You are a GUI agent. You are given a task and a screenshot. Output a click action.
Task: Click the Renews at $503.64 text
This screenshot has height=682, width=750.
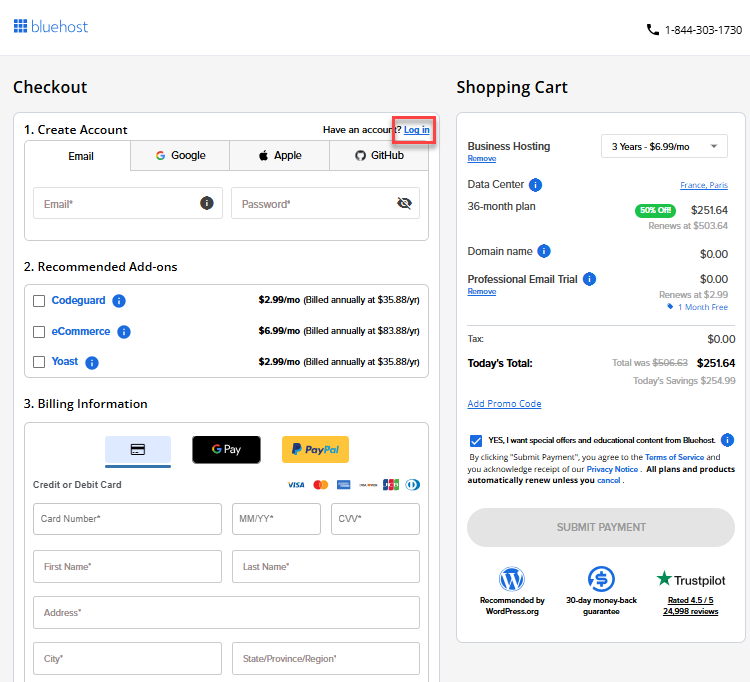pyautogui.click(x=688, y=226)
